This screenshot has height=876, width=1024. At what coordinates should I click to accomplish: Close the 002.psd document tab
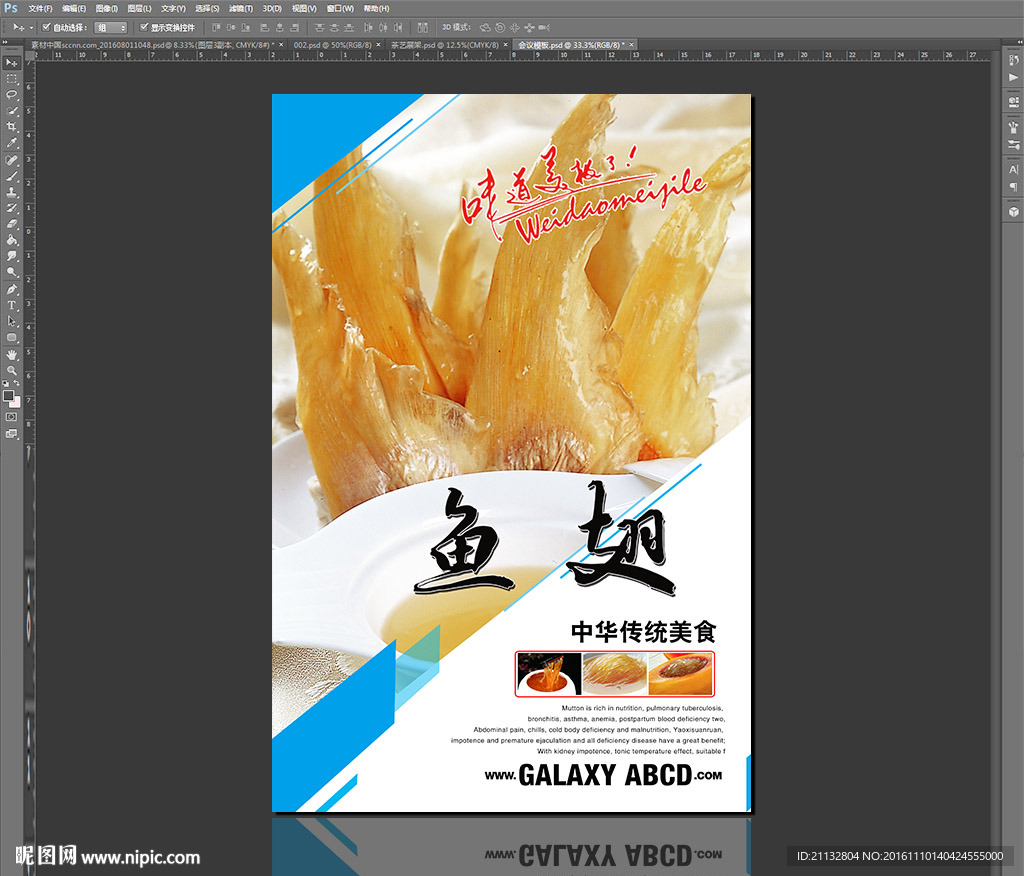[x=378, y=45]
